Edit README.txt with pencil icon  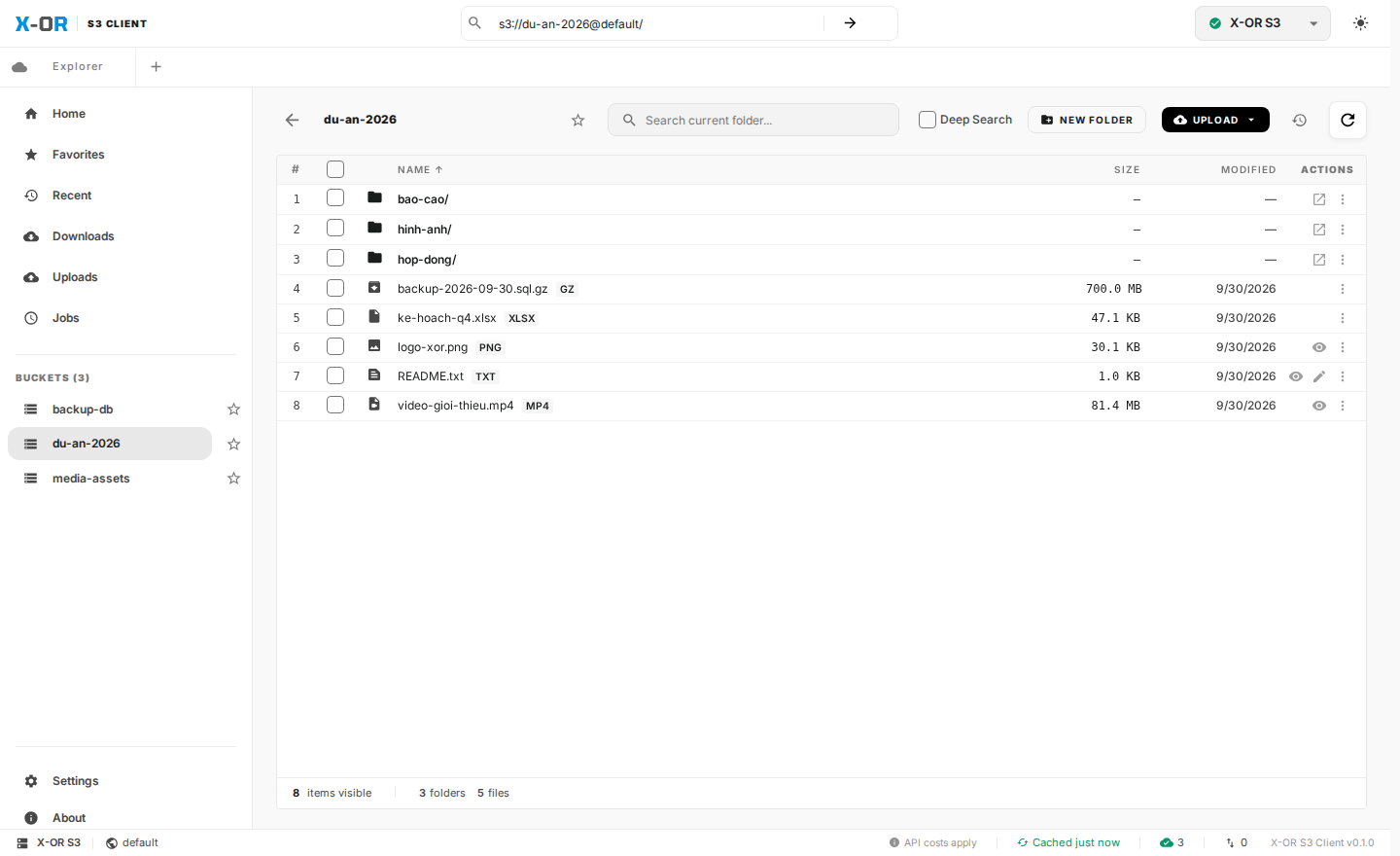point(1319,376)
